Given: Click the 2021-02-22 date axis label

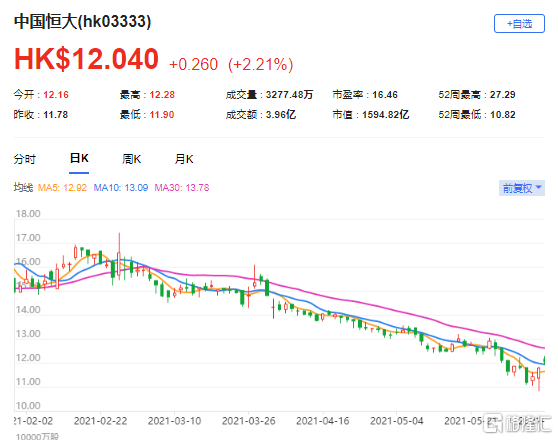Looking at the screenshot, I should coord(100,421).
